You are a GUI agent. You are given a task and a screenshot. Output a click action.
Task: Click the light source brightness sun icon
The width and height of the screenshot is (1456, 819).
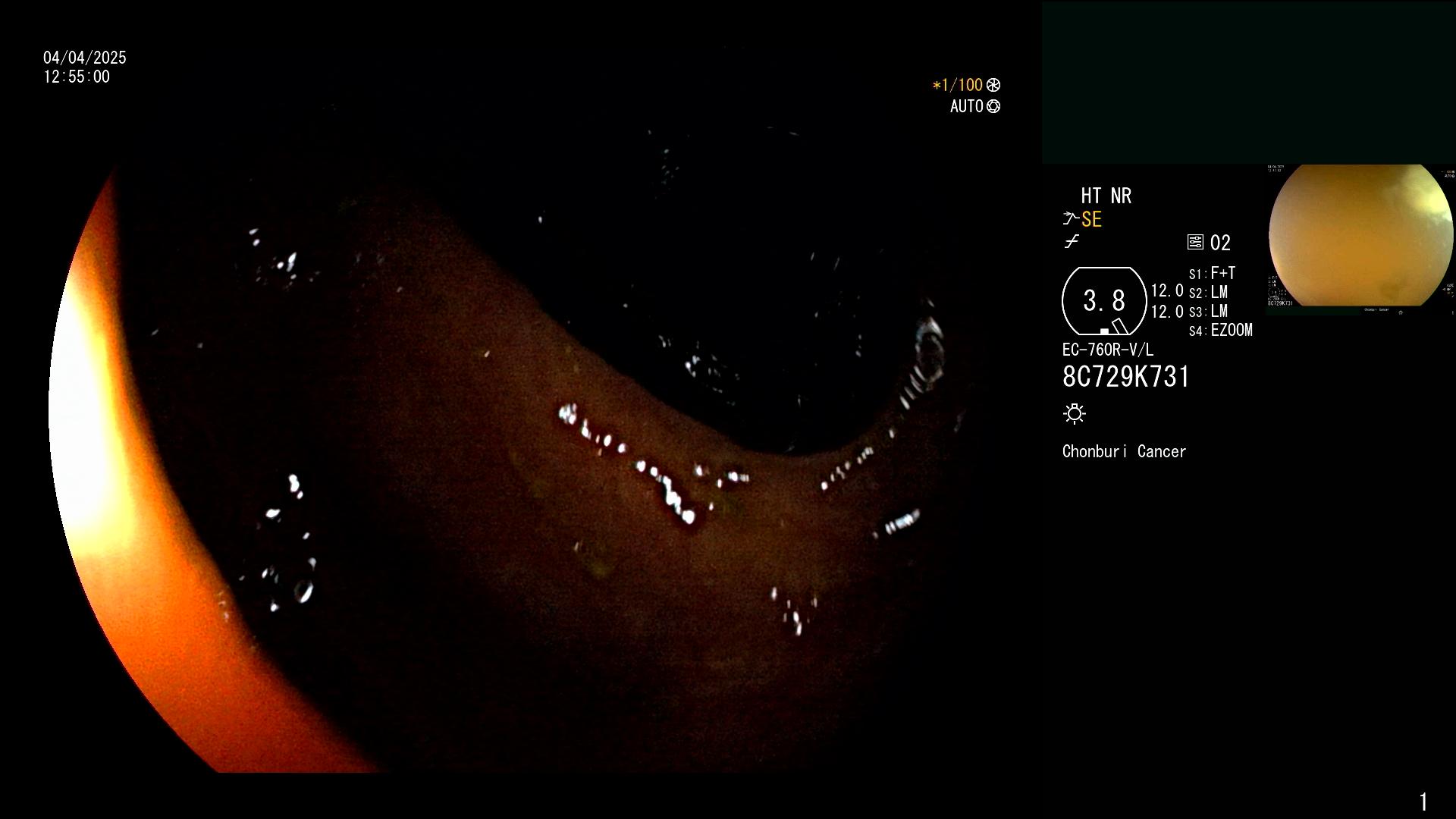(x=1075, y=413)
